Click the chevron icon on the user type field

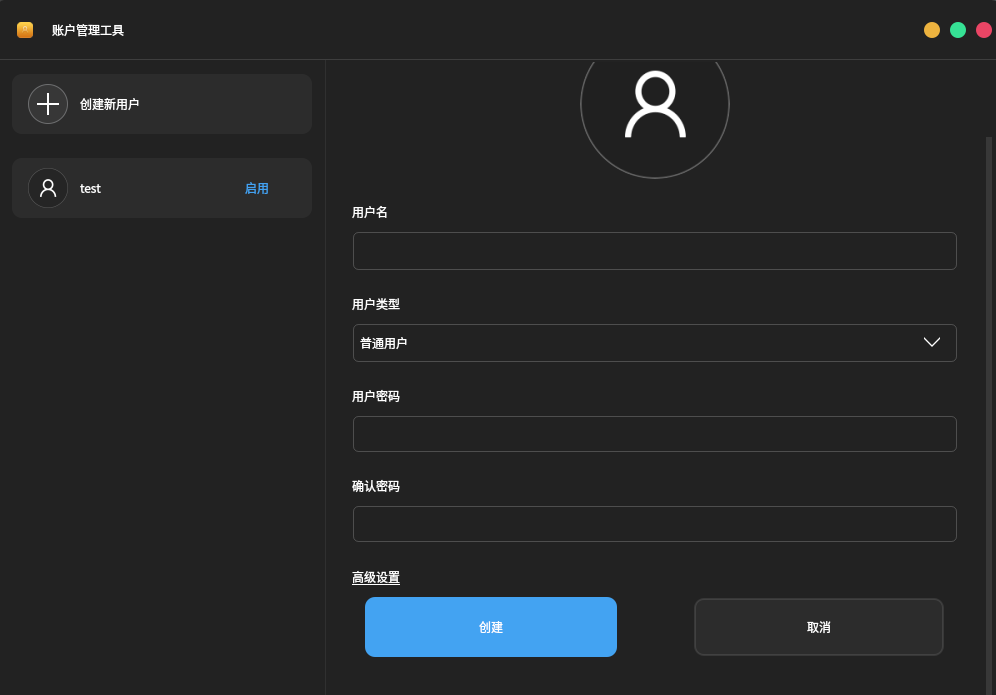(x=932, y=342)
